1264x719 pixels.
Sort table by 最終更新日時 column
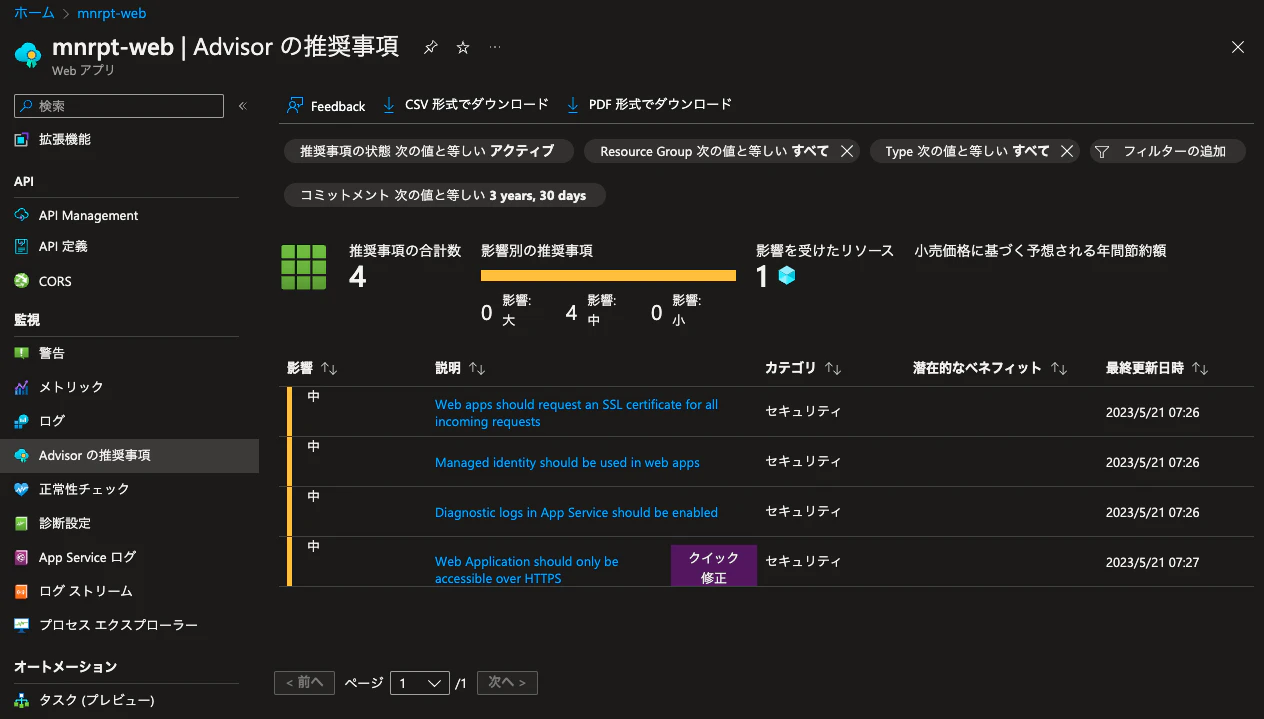pyautogui.click(x=1158, y=368)
